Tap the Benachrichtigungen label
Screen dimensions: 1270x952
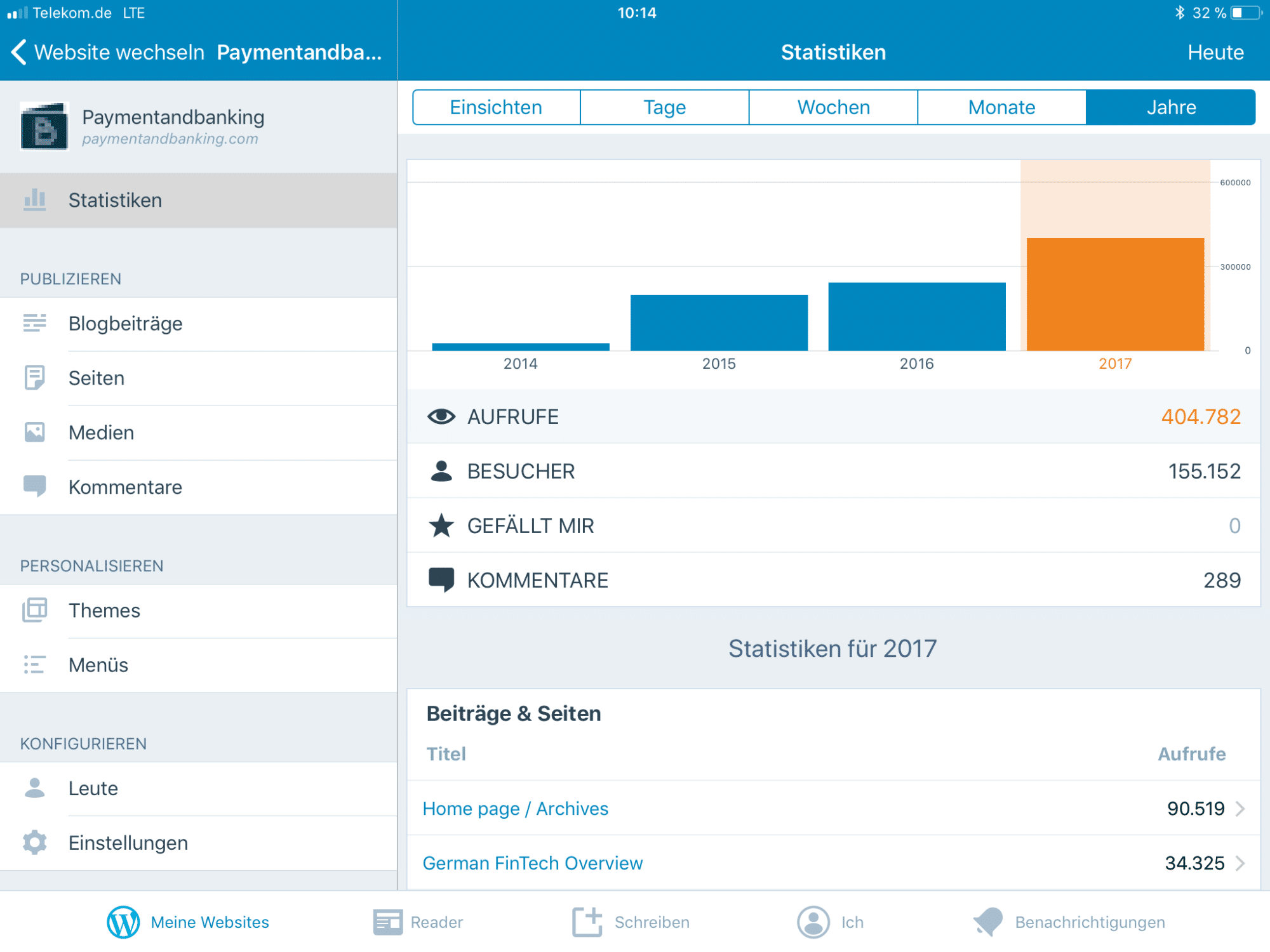coord(1090,922)
